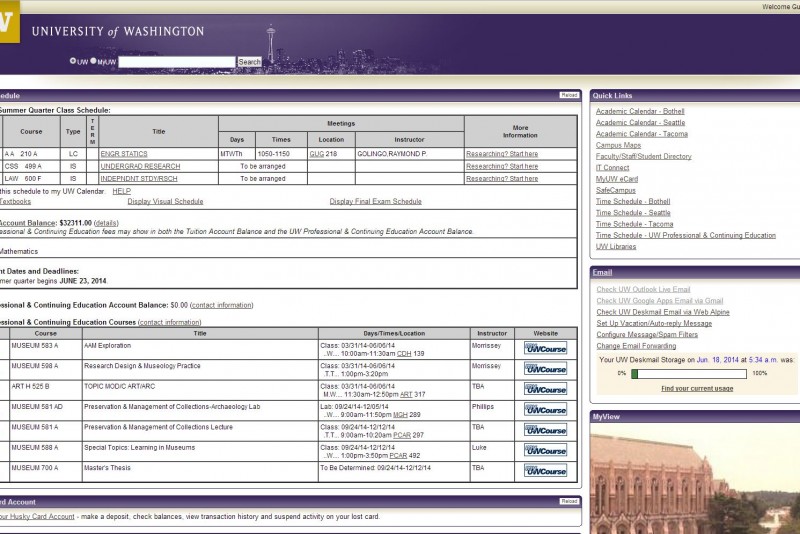The width and height of the screenshot is (800, 534).
Task: Open CDH building link for MUSEUM 583 A
Action: (x=404, y=353)
